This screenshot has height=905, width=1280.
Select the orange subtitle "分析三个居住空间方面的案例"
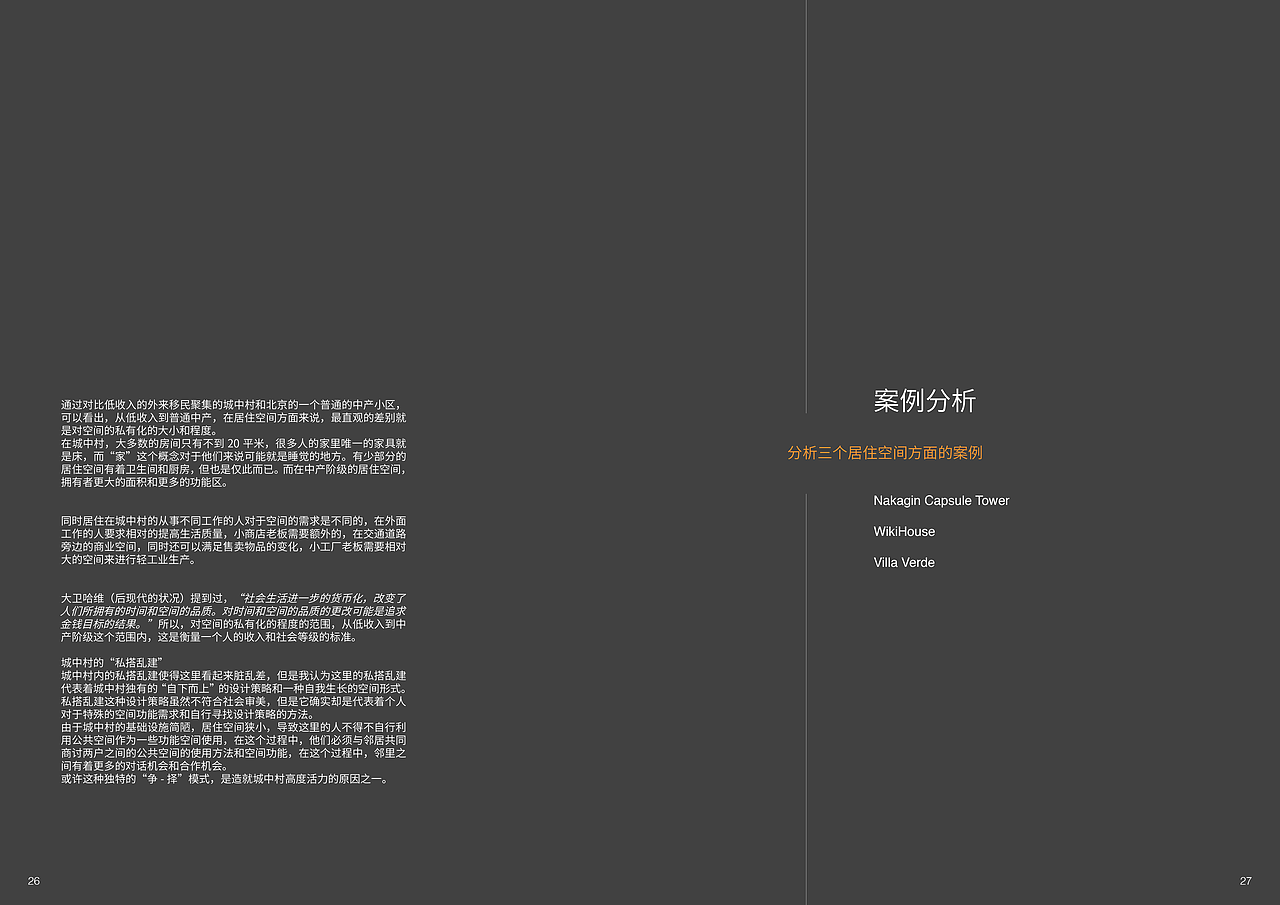884,452
